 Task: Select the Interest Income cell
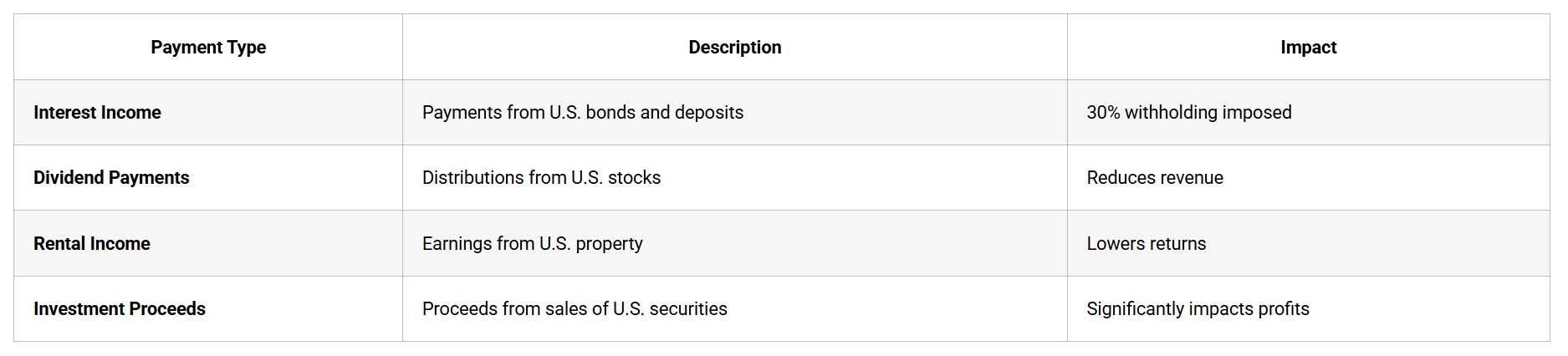coord(97,113)
